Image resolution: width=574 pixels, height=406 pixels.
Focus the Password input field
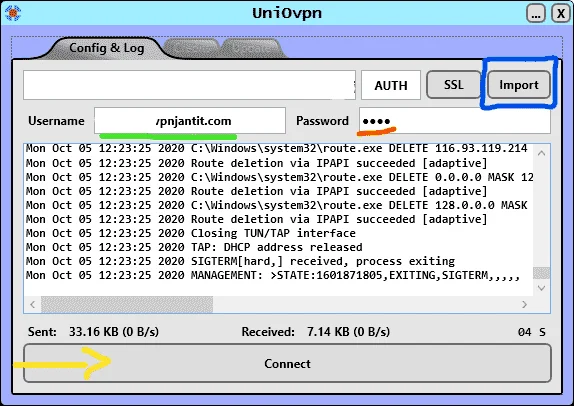(455, 120)
